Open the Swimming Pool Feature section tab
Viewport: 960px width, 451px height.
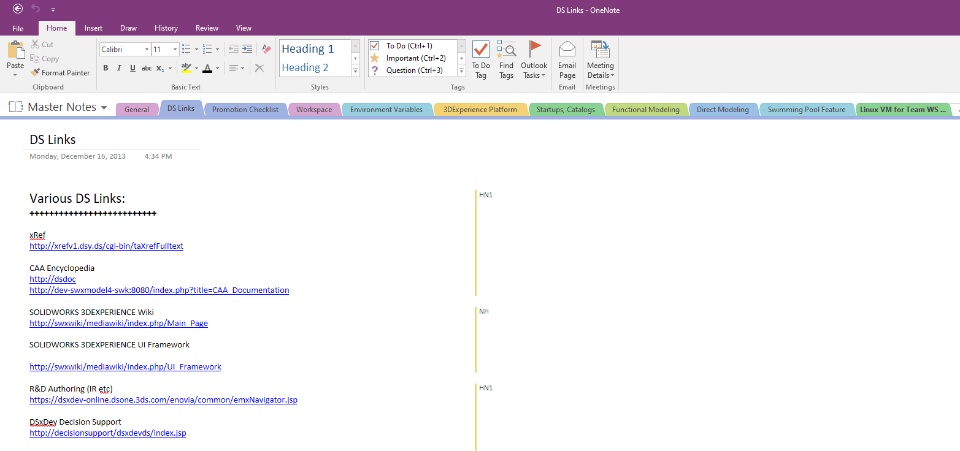pos(806,110)
